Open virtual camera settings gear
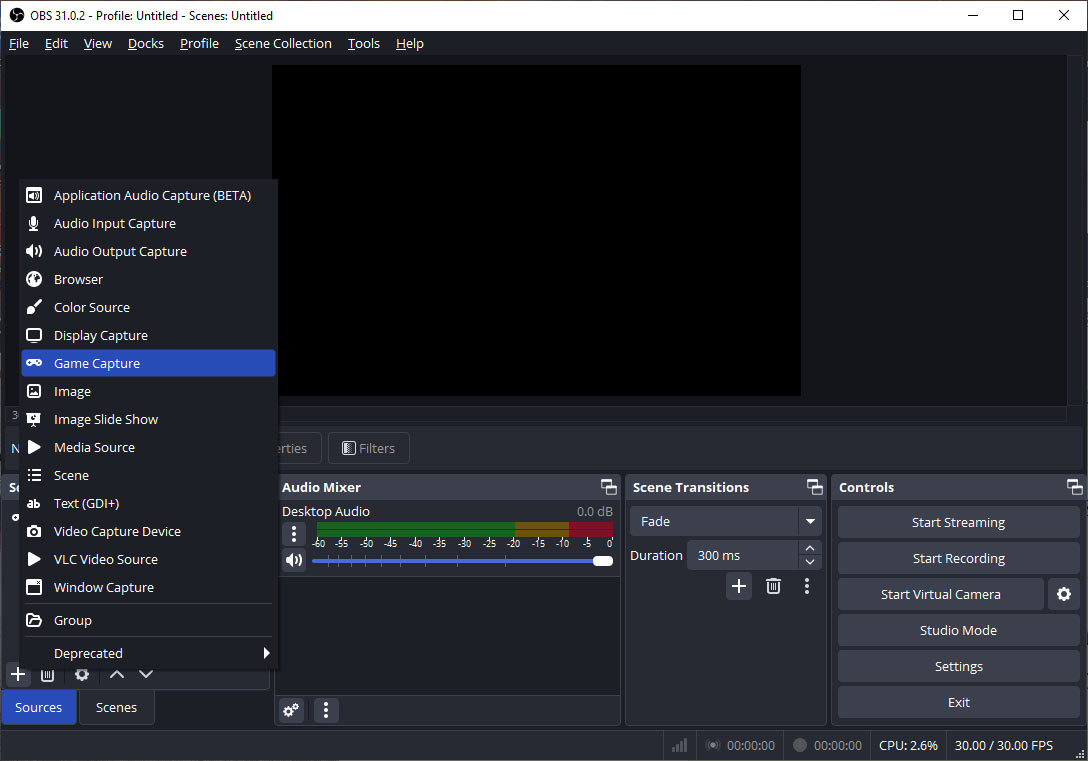Screen dimensions: 1088x761 (1064, 595)
